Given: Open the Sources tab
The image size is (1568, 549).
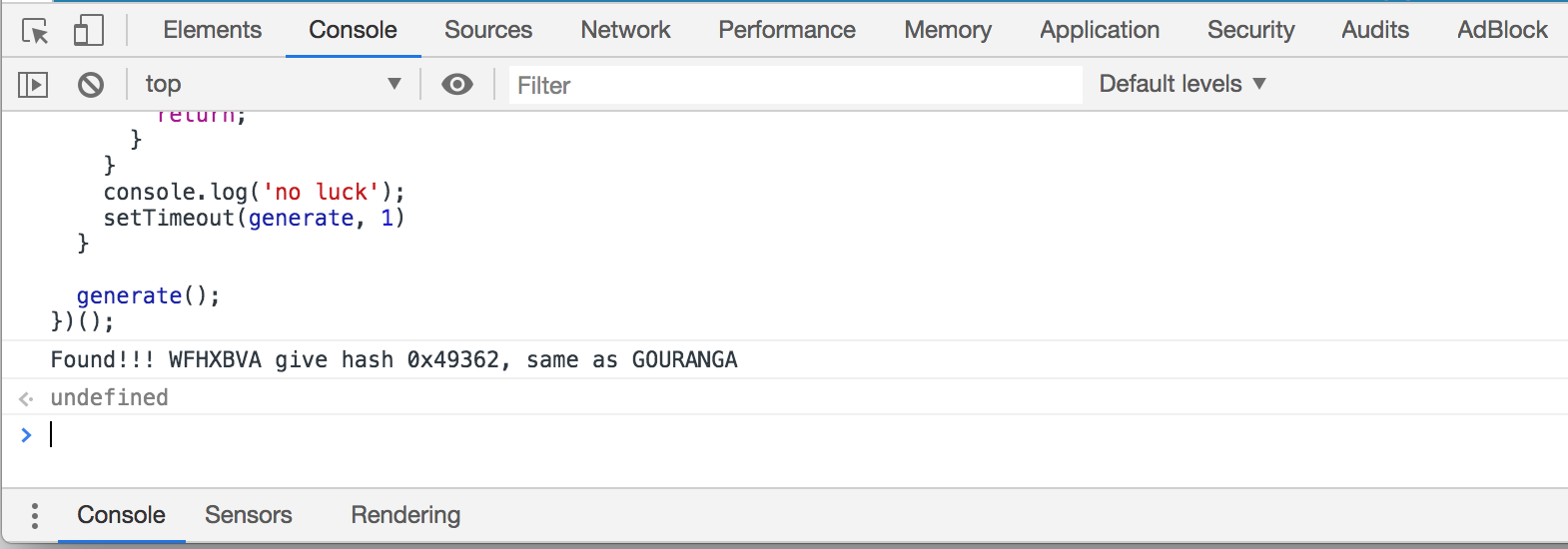Looking at the screenshot, I should click(x=488, y=30).
